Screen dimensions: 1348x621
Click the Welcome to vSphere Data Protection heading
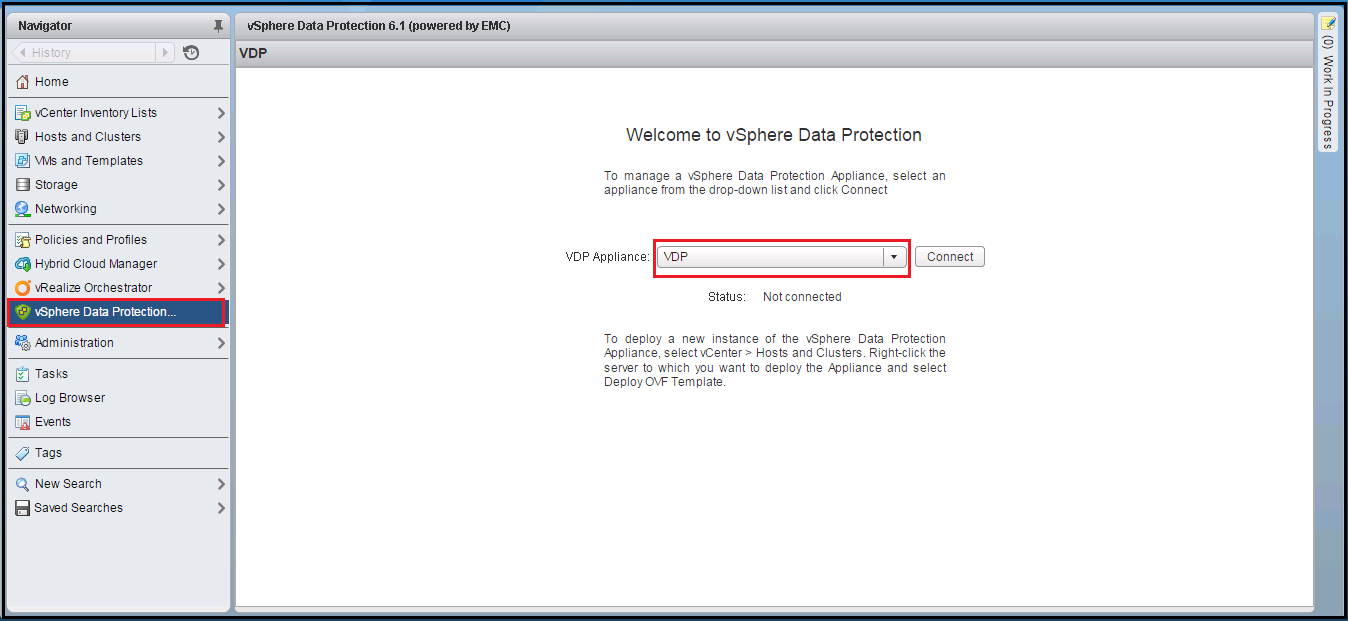(774, 135)
